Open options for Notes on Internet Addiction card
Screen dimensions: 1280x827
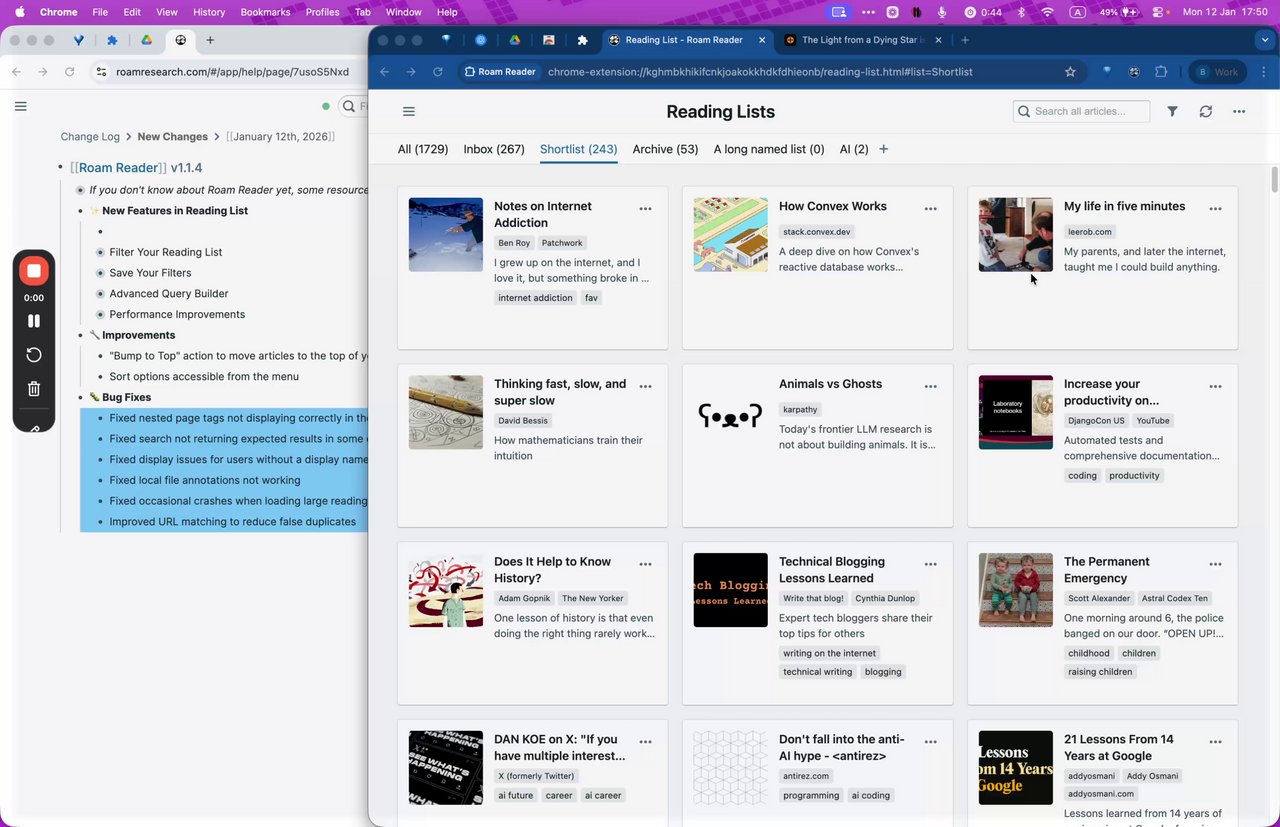[x=645, y=209]
